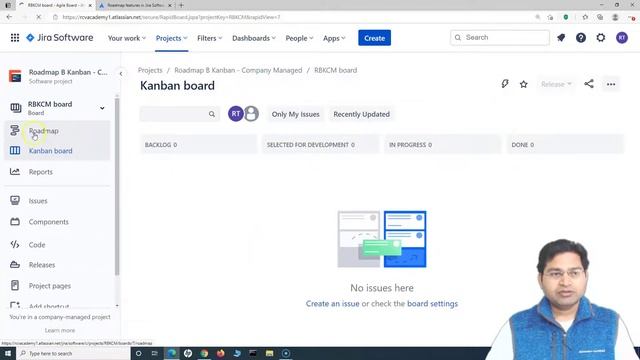Open Firefox from the taskbar

point(220,353)
